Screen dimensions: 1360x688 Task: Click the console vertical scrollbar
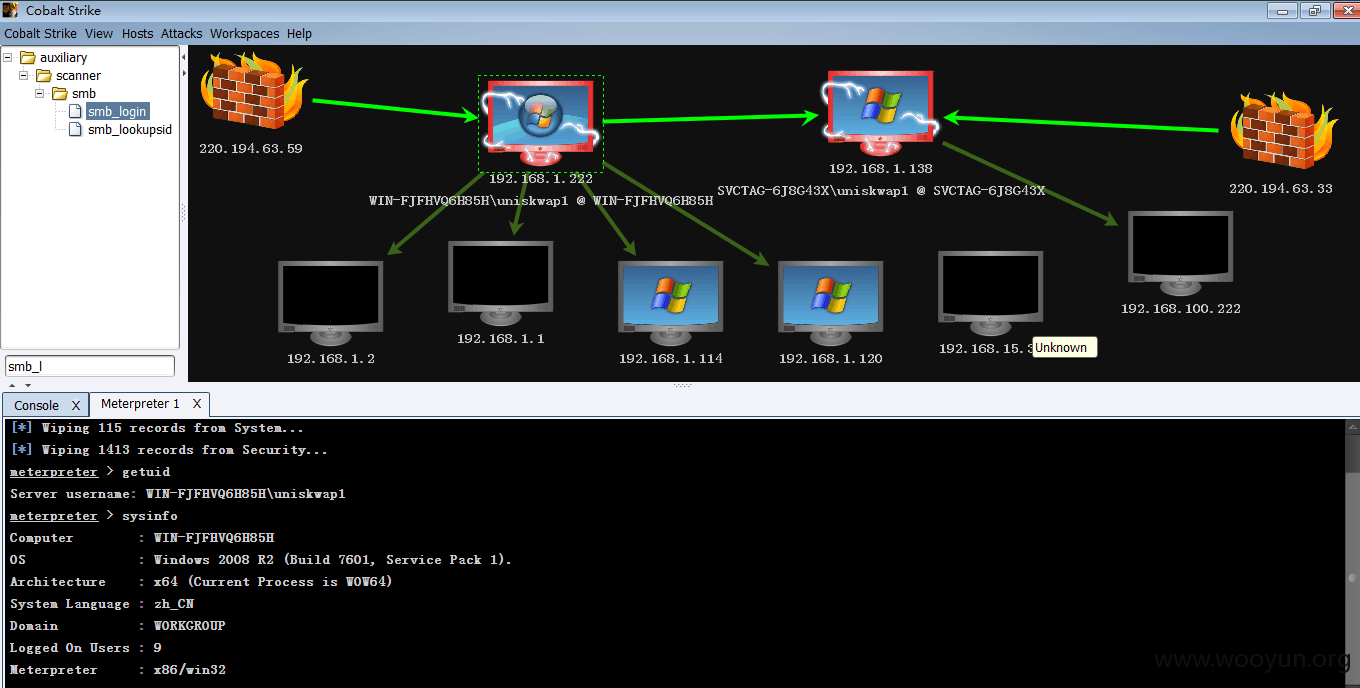(1352, 552)
